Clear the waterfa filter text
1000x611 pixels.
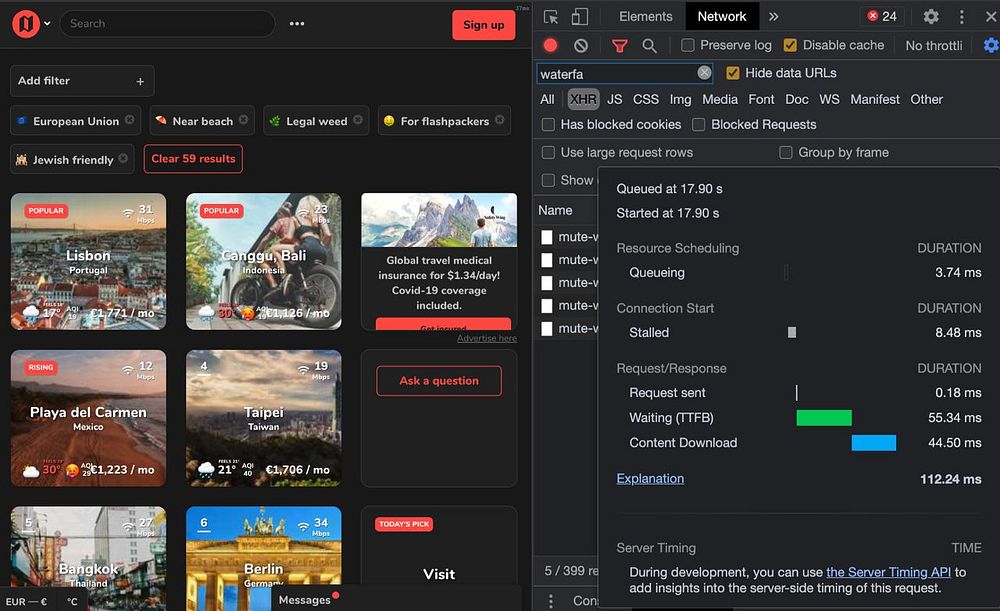click(704, 73)
